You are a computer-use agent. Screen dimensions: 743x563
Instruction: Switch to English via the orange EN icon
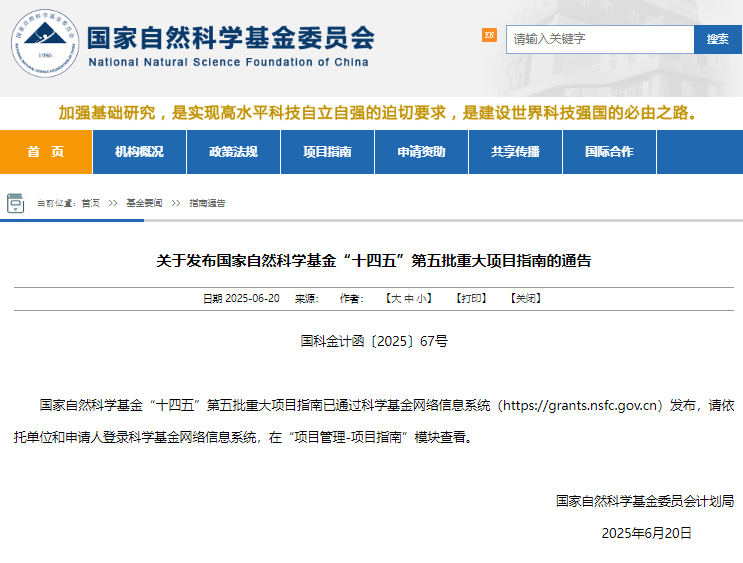click(x=489, y=35)
